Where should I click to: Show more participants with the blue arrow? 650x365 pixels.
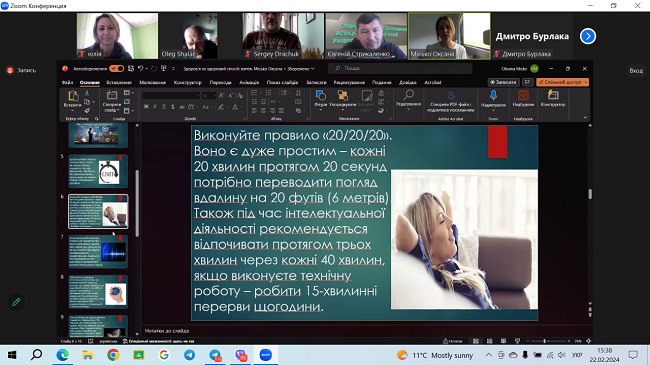tap(588, 36)
